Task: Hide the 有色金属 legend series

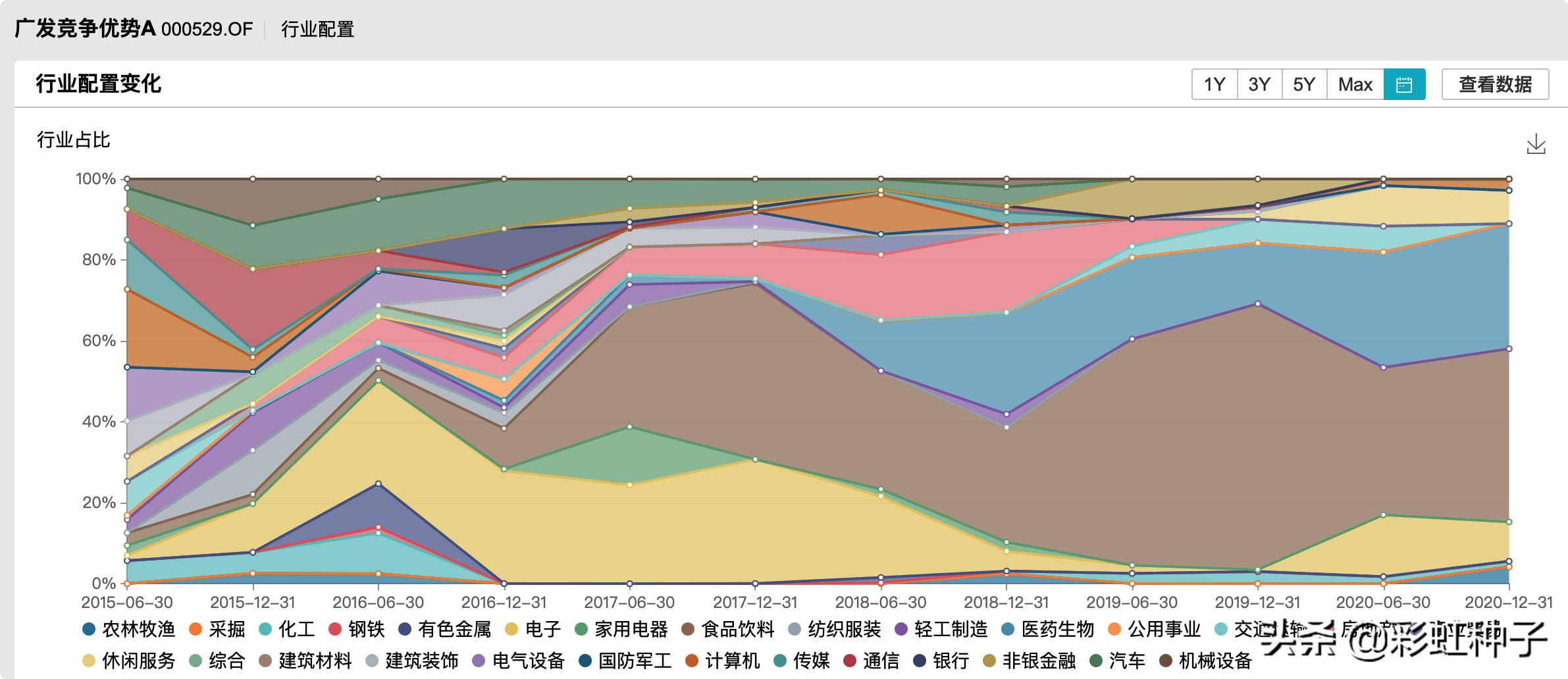Action: click(x=445, y=630)
